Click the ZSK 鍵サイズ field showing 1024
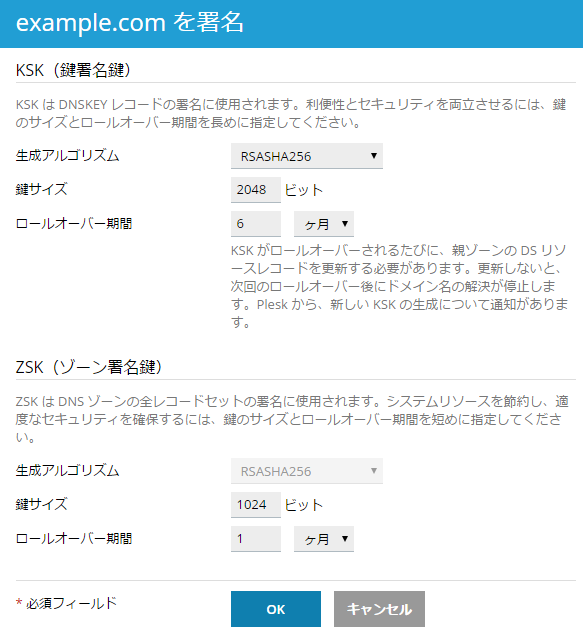Image resolution: width=583 pixels, height=636 pixels. pyautogui.click(x=256, y=505)
